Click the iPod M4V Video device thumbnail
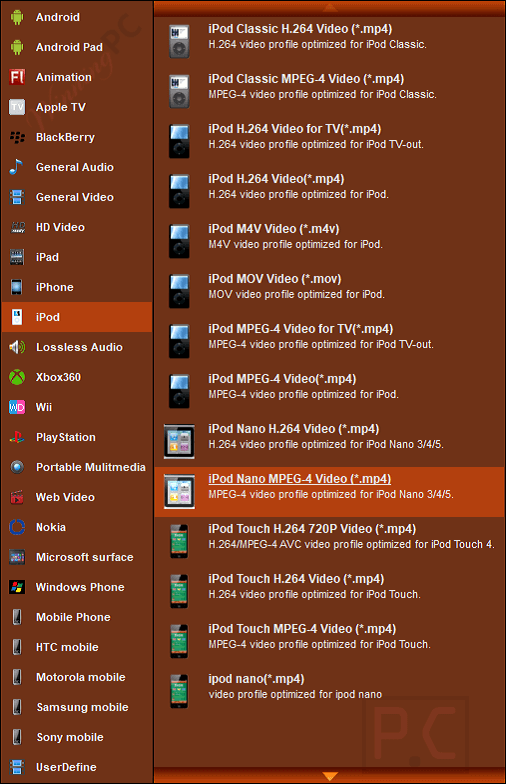 (179, 241)
